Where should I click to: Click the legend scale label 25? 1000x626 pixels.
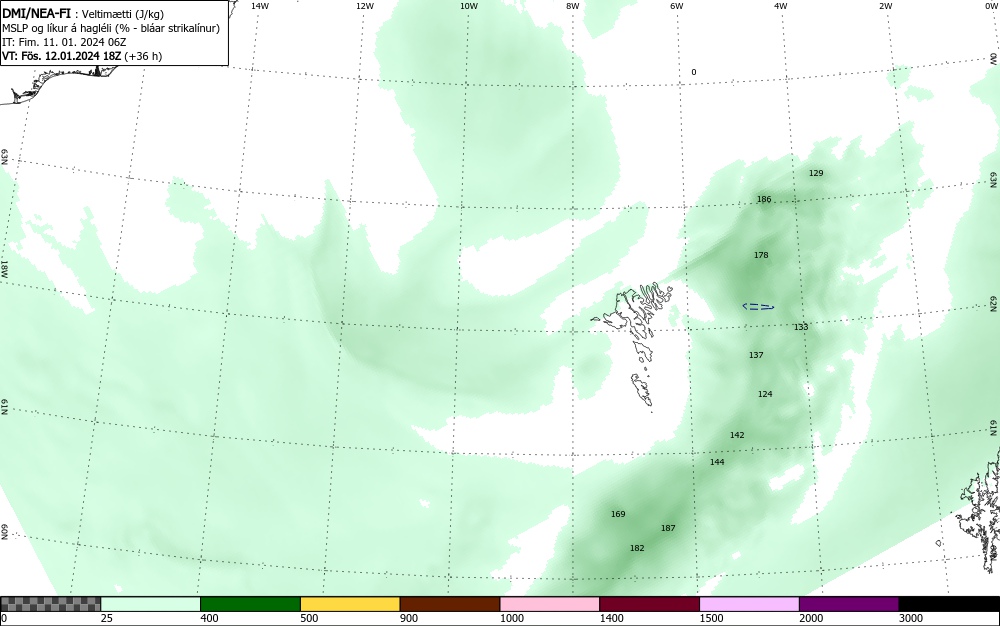(x=107, y=618)
